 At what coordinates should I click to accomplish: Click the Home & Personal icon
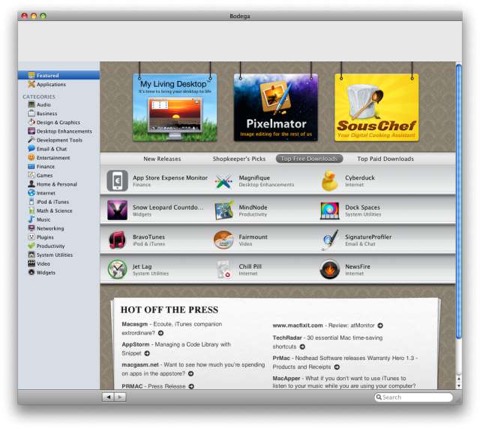pyautogui.click(x=31, y=184)
